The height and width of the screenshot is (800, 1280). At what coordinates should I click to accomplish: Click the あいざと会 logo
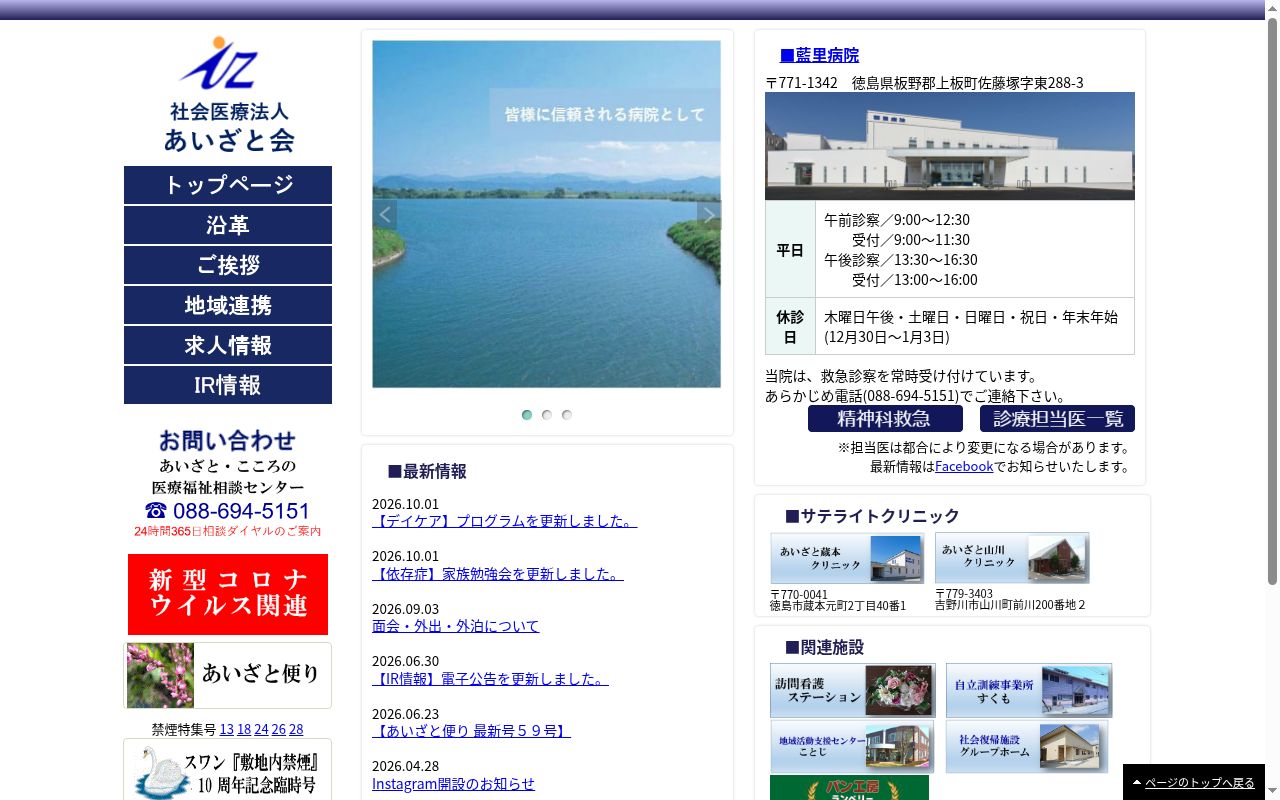pos(228,94)
